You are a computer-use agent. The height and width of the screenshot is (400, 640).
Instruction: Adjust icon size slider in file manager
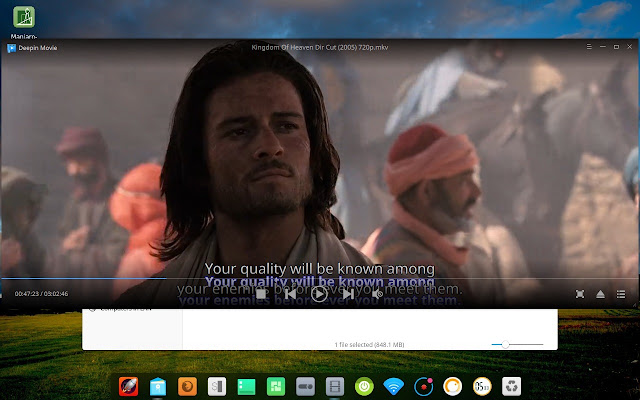click(517, 344)
